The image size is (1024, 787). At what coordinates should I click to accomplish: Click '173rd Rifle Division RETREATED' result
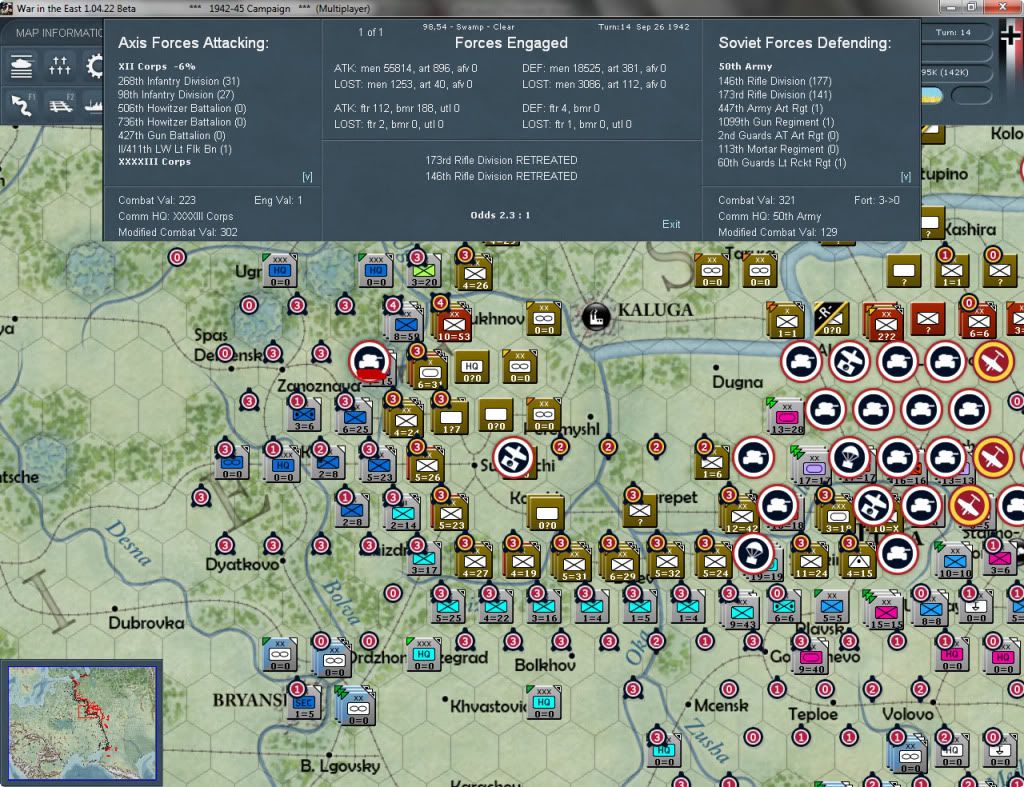pos(501,160)
